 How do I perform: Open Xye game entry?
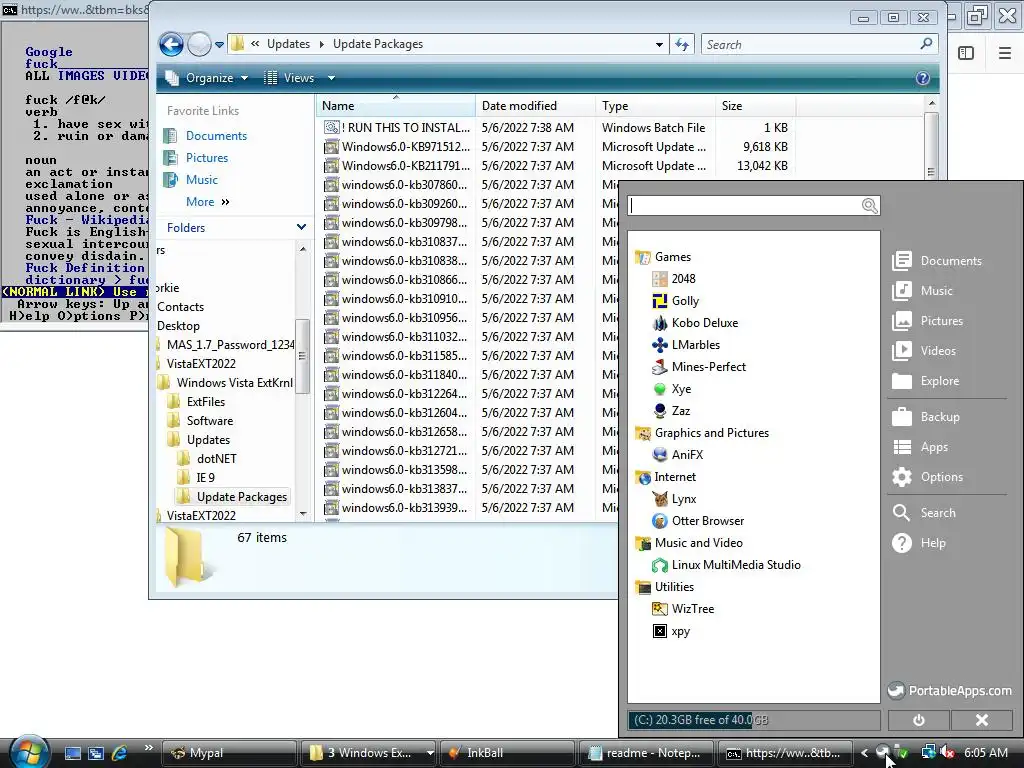tap(672, 389)
